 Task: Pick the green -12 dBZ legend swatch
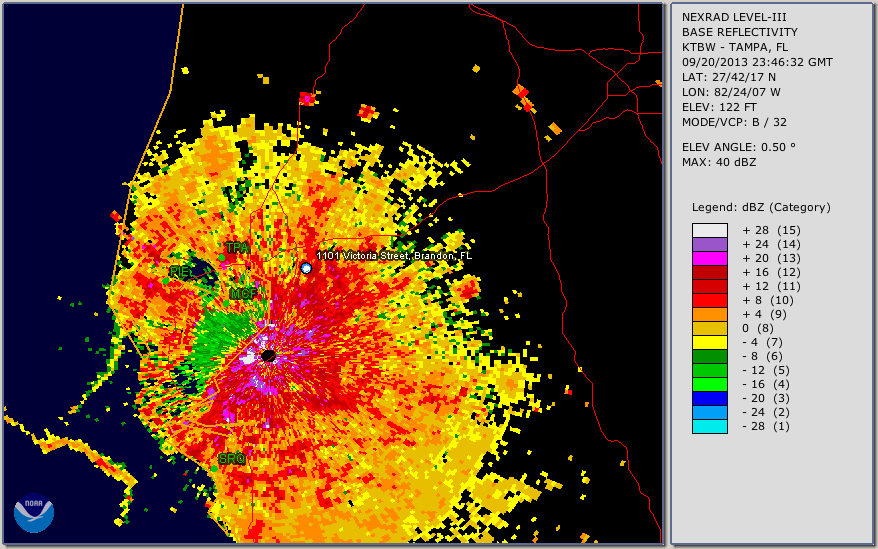(709, 370)
